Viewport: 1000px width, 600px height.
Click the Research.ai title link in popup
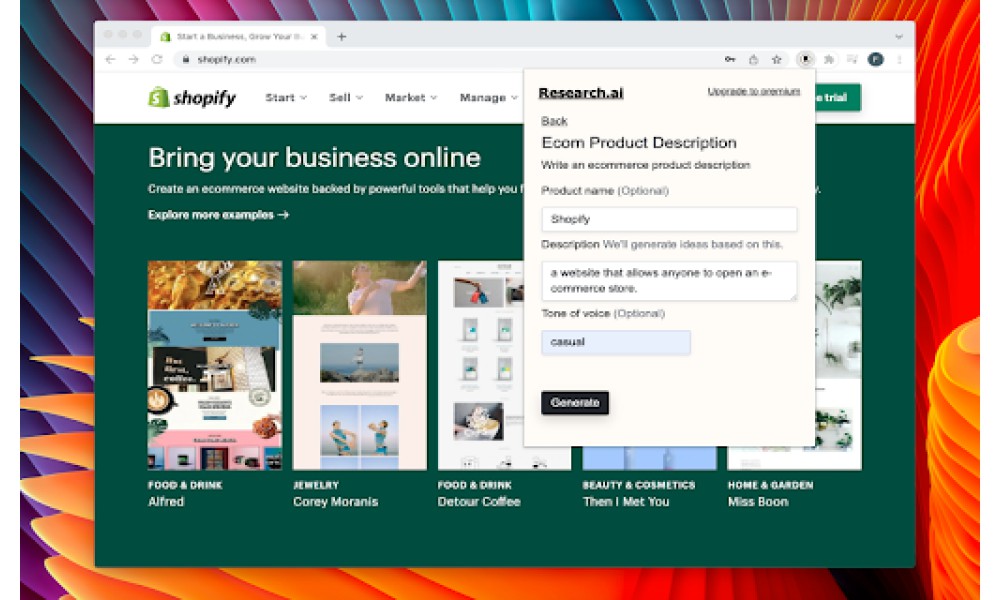click(580, 93)
